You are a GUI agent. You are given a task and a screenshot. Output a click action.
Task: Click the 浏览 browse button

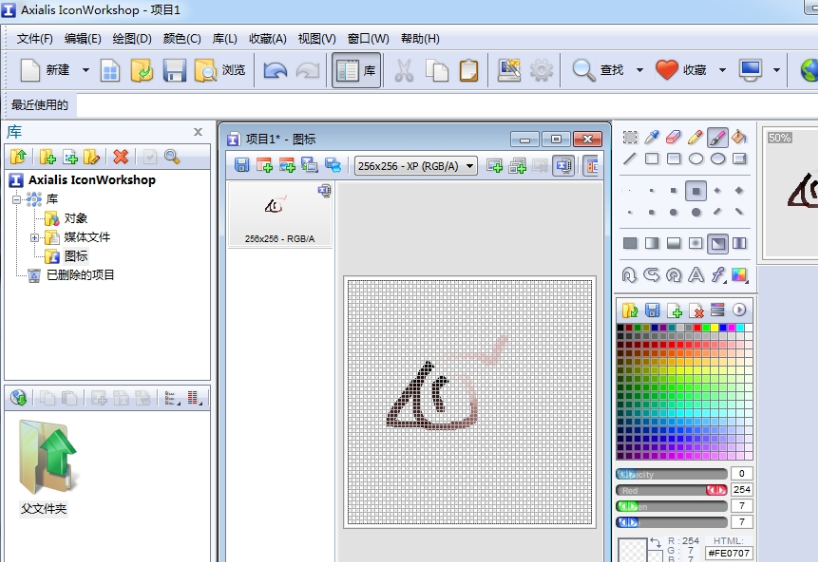point(220,70)
